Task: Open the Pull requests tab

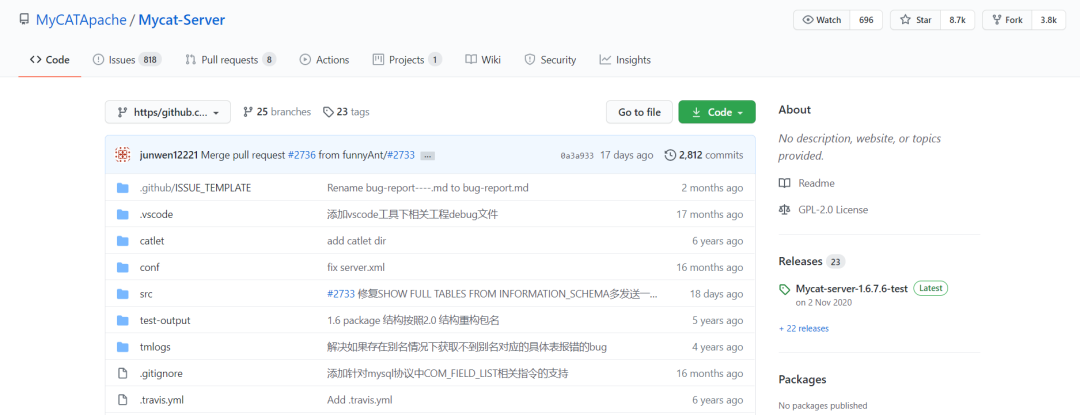Action: click(x=230, y=60)
